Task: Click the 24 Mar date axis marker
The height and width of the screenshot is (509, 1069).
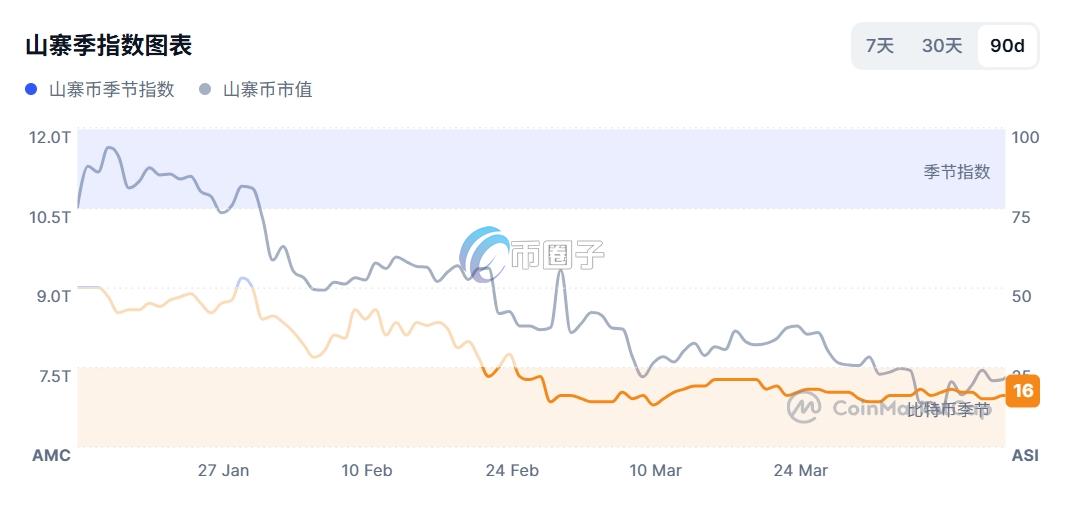Action: (800, 471)
